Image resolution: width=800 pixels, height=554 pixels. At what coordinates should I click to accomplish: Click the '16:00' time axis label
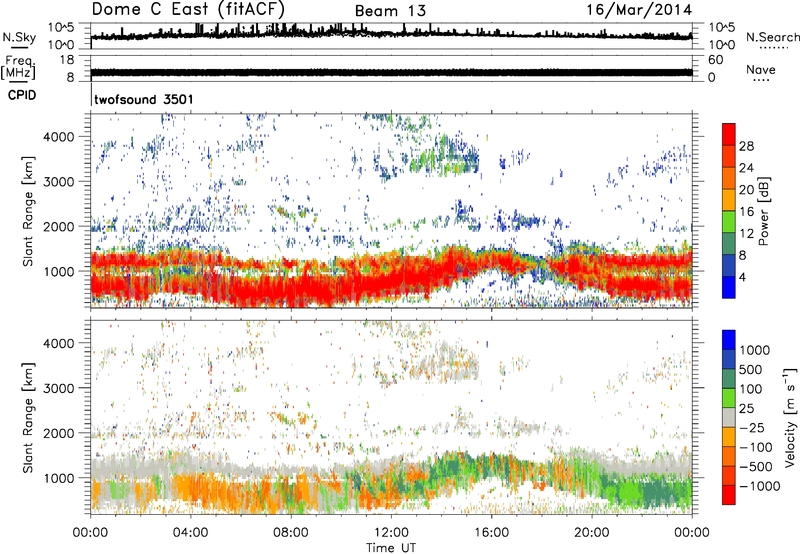(x=491, y=533)
